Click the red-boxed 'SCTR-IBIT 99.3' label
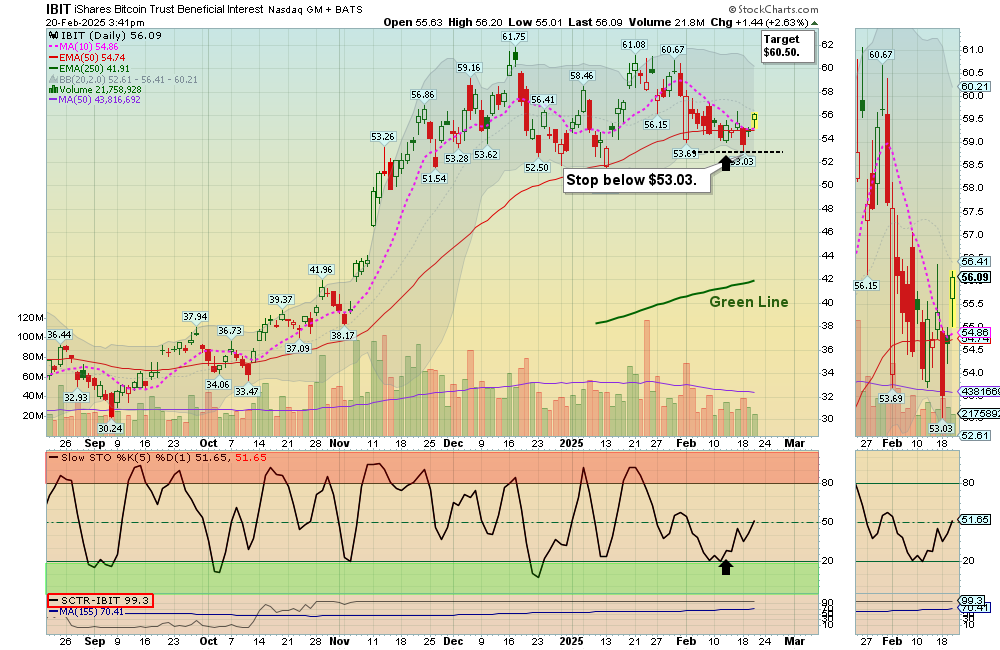 [x=100, y=600]
